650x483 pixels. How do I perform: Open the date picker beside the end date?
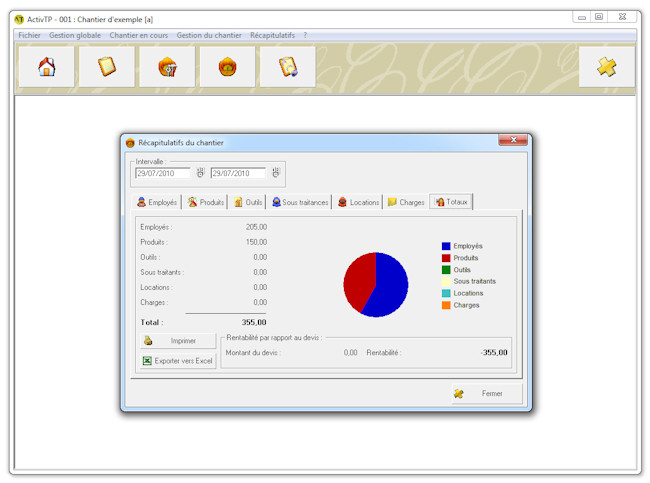pyautogui.click(x=276, y=173)
